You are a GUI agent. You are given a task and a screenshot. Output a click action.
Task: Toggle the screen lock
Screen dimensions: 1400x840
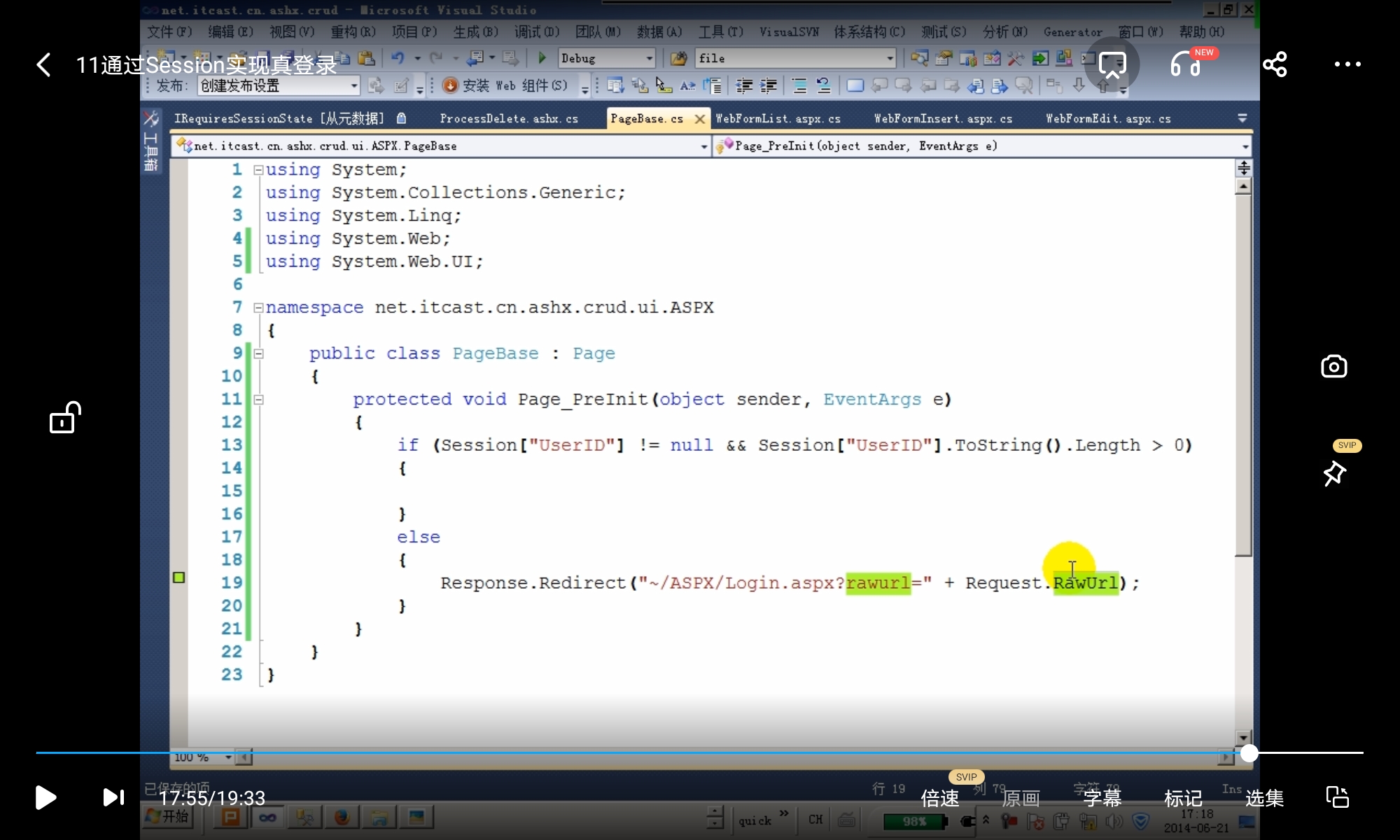[x=64, y=418]
